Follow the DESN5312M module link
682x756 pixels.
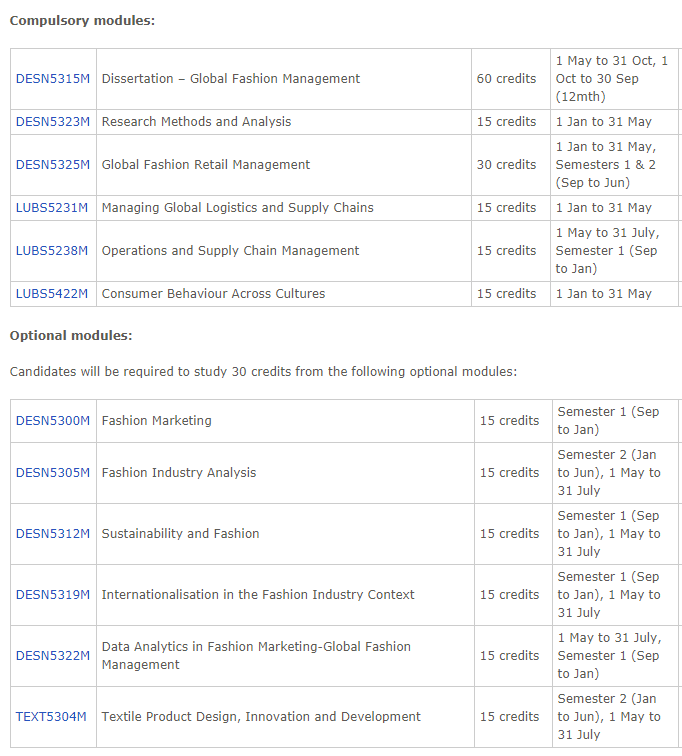(53, 534)
